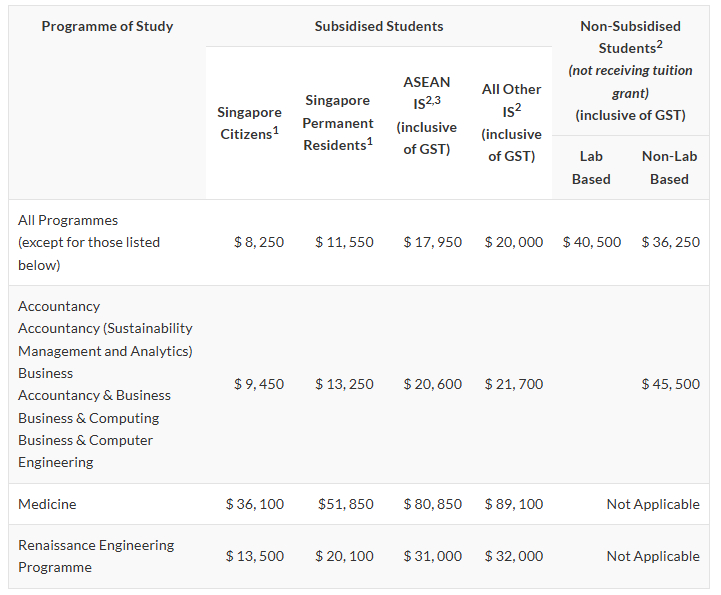Click the "All Programmes" row label
The height and width of the screenshot is (595, 721).
click(x=68, y=220)
